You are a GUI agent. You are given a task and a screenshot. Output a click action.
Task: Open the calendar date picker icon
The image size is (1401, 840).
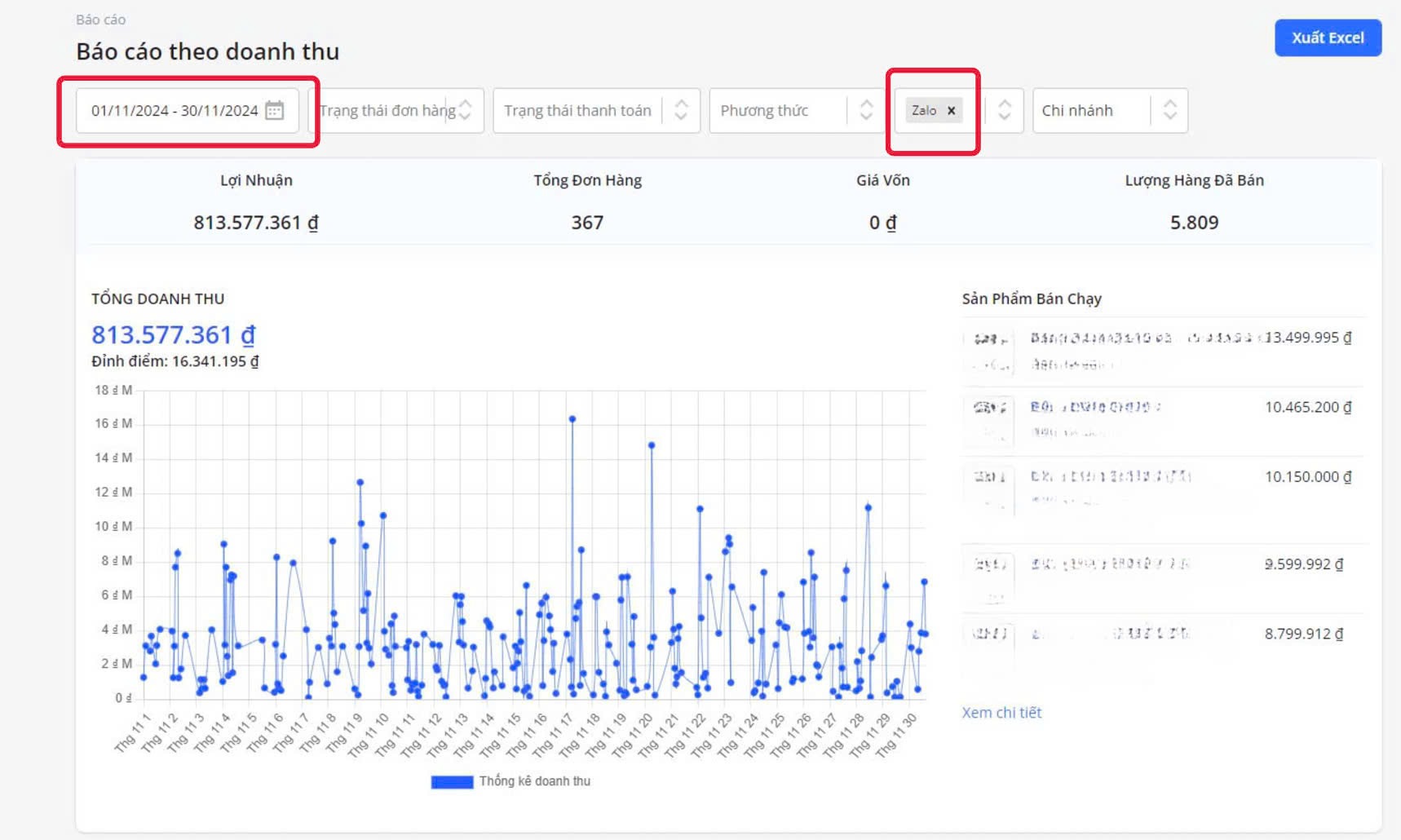[x=275, y=110]
